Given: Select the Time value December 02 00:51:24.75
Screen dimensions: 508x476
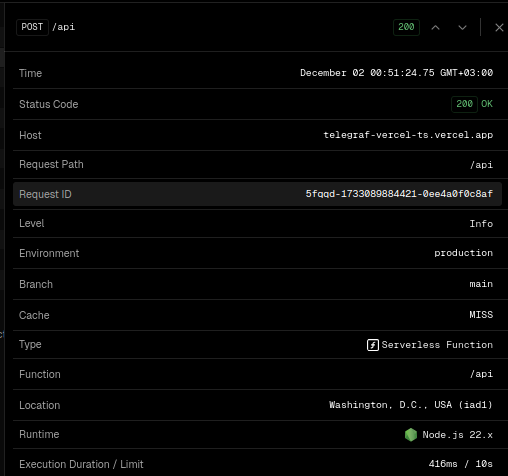Looking at the screenshot, I should pyautogui.click(x=396, y=73).
